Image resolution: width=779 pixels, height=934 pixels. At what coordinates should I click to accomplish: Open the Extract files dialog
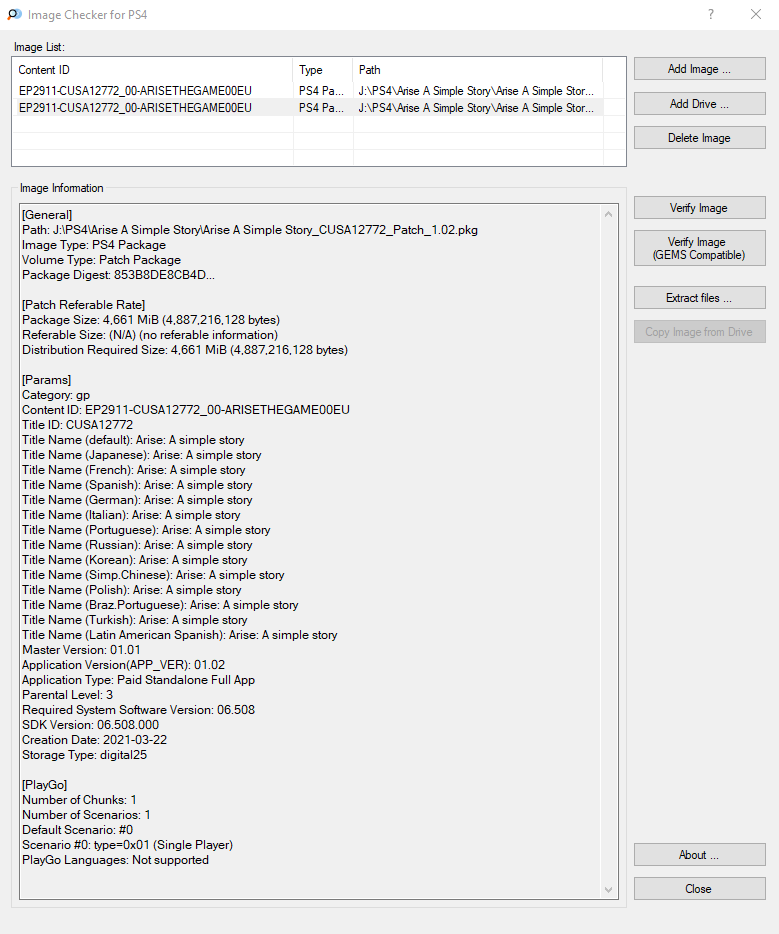click(x=699, y=298)
